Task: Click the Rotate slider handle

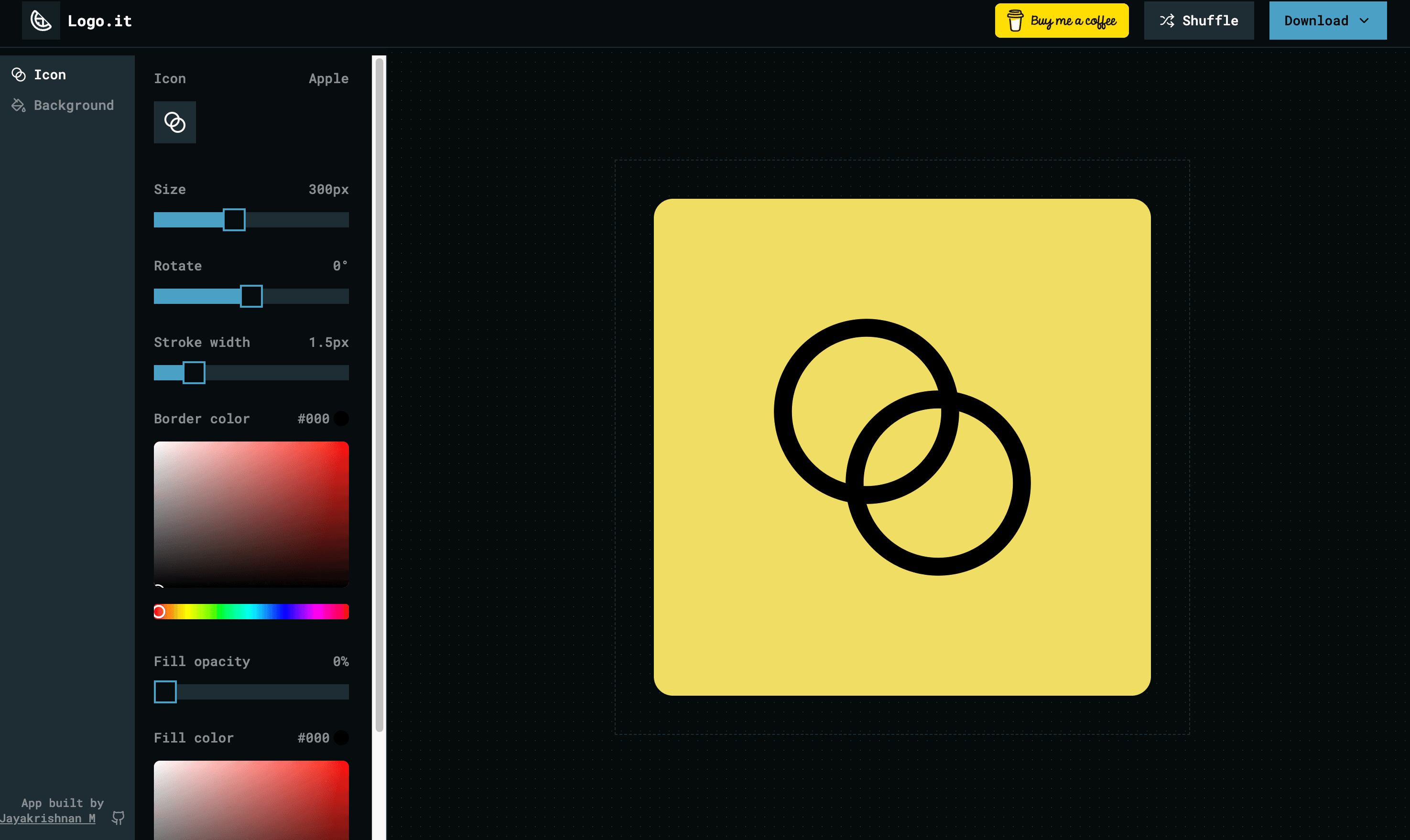Action: pyautogui.click(x=251, y=296)
